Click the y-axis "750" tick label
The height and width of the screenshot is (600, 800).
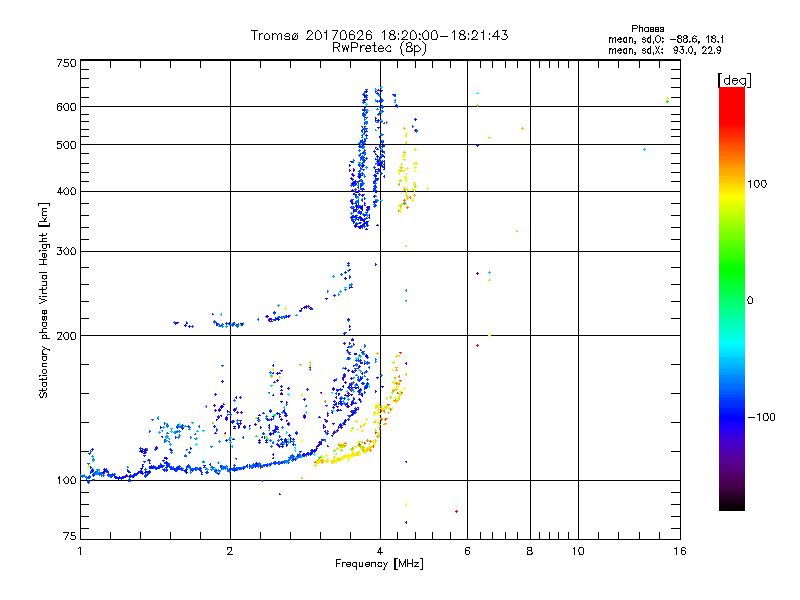pyautogui.click(x=66, y=63)
